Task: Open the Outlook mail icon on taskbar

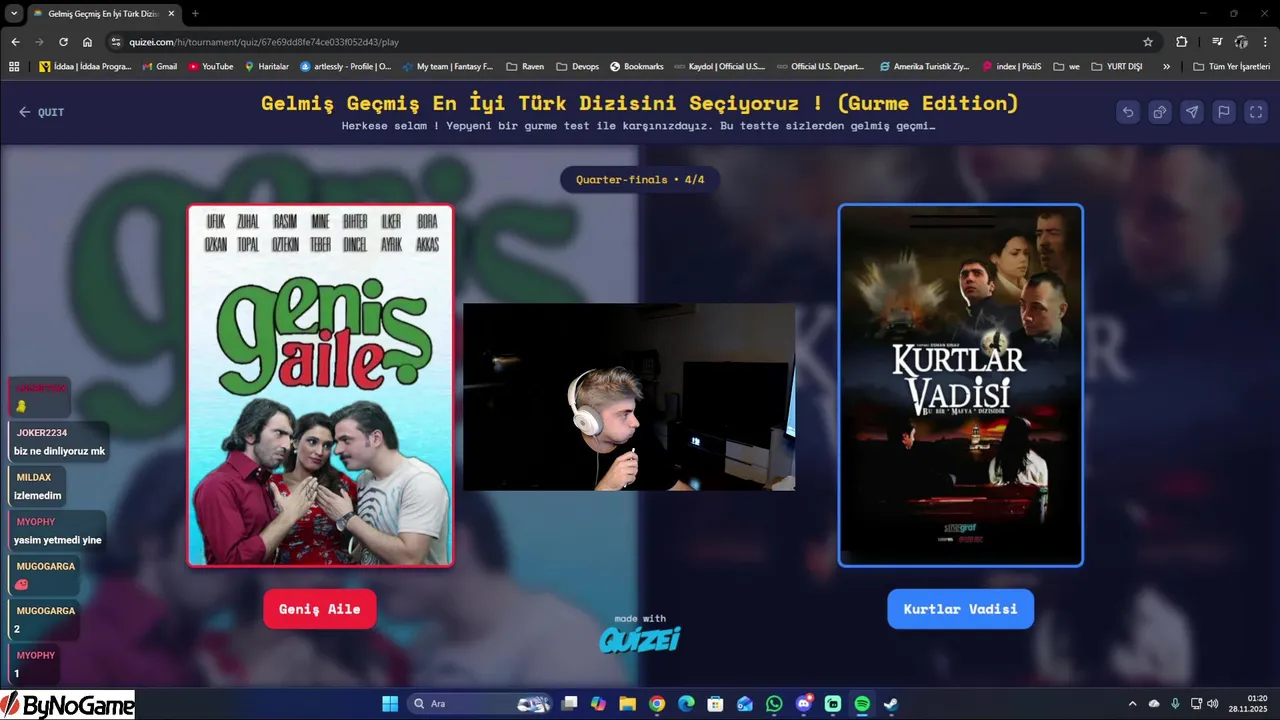Action: click(745, 704)
